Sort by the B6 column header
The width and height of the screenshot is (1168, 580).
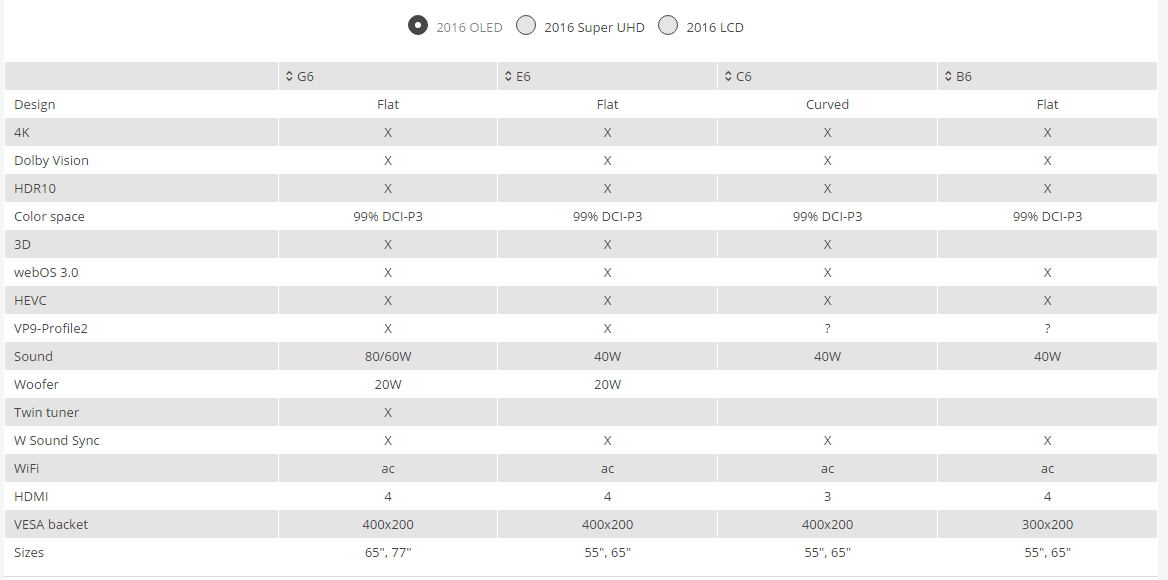coord(1047,76)
